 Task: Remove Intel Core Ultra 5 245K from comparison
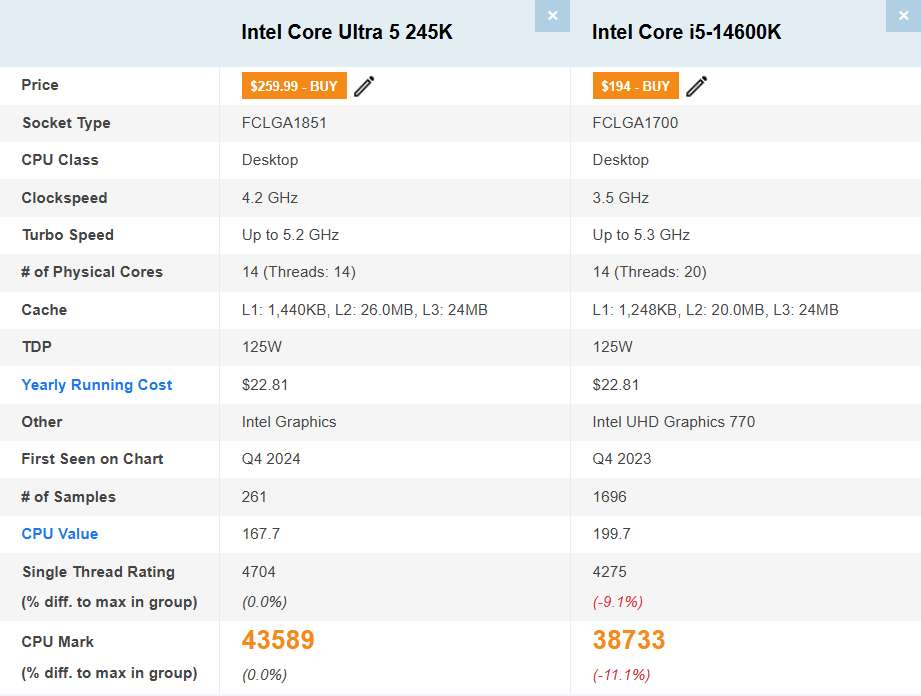552,16
